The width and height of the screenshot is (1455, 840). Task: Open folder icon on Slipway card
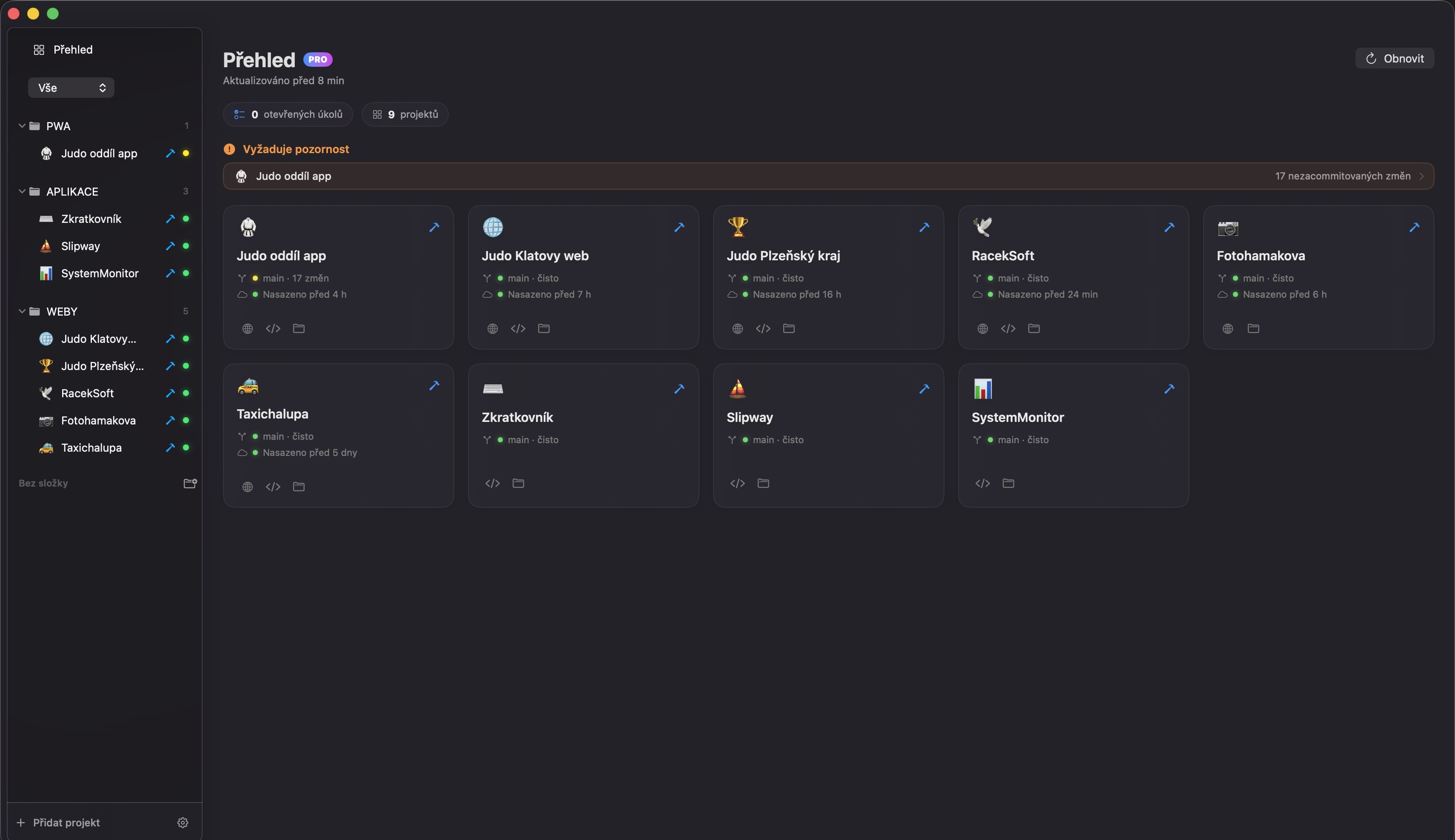[763, 483]
